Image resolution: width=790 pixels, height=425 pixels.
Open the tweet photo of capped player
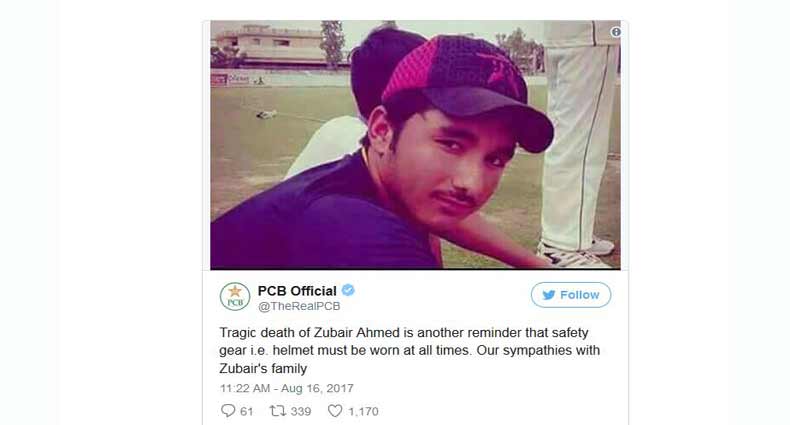[x=415, y=145]
